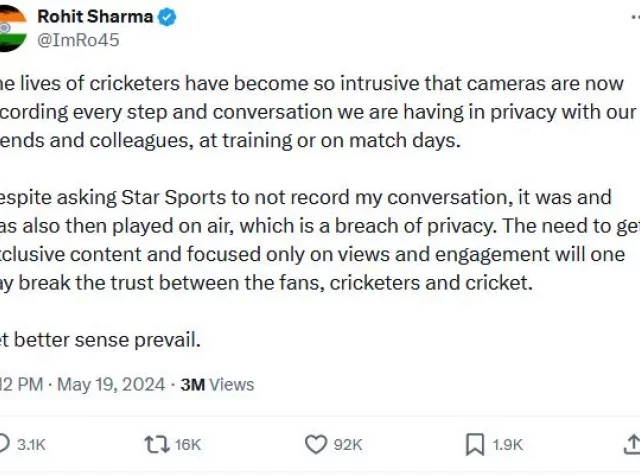Like the tweet with the heart icon
640x476 pixels.
pyautogui.click(x=316, y=445)
